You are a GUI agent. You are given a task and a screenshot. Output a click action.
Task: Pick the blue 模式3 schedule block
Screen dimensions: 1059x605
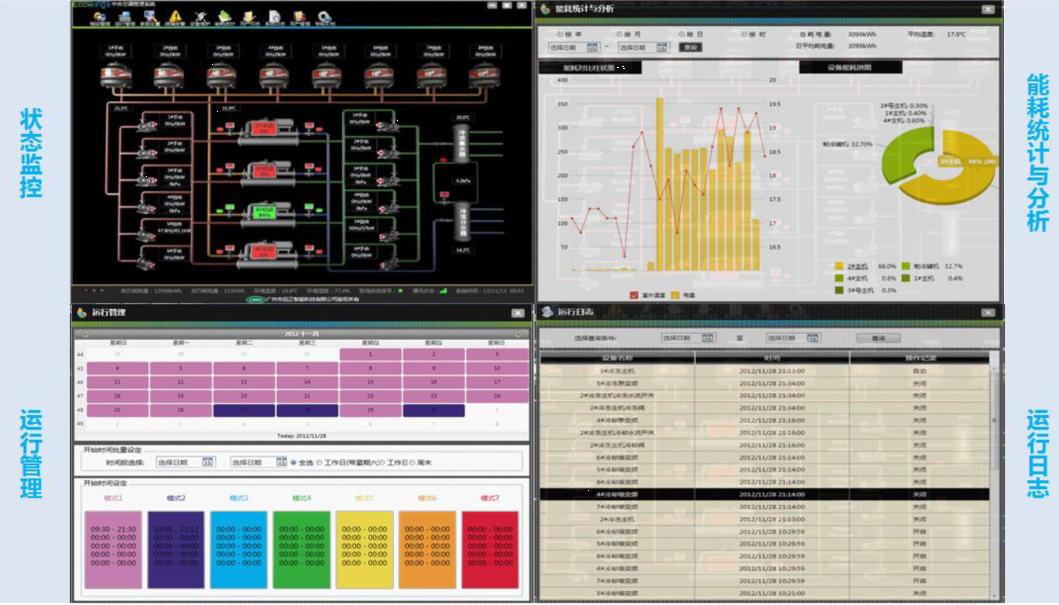[x=238, y=550]
